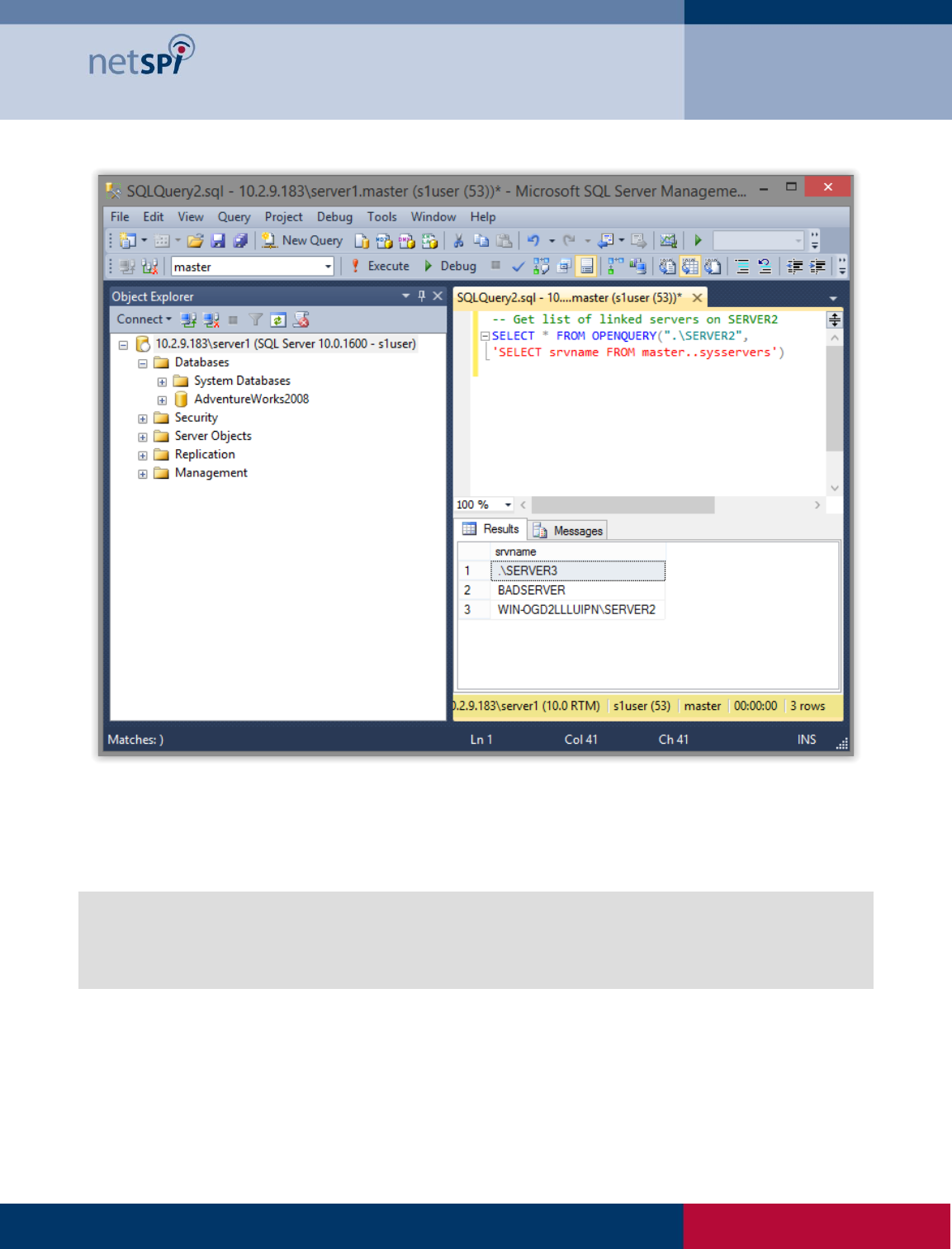Click the Save All icon
The image size is (952, 1249).
[x=240, y=241]
